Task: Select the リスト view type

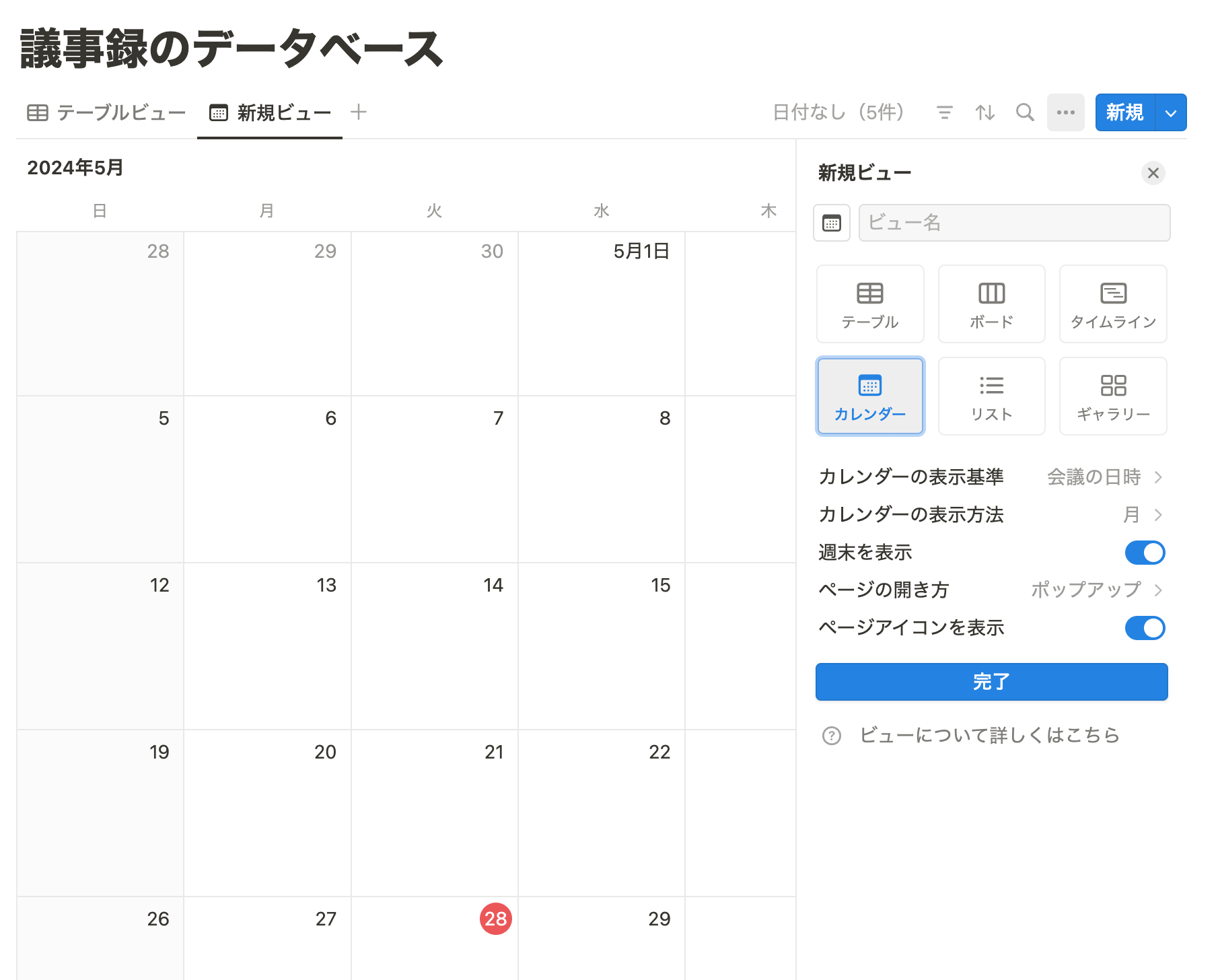Action: click(x=992, y=396)
